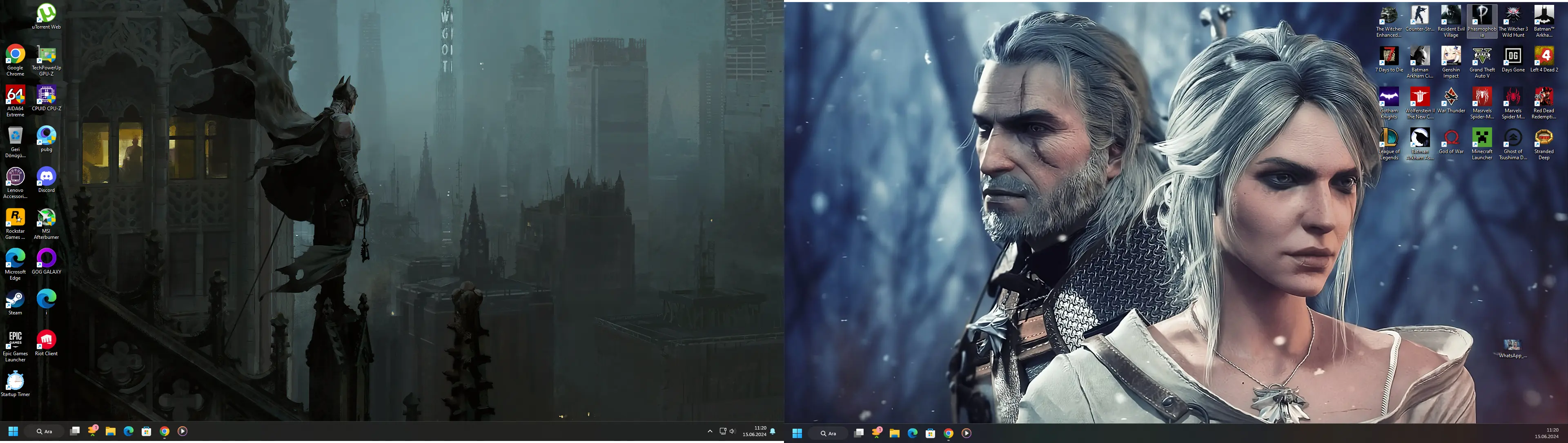Open Task View on Batman wallpaper taskbar
This screenshot has width=1568, height=443.
pos(75,432)
